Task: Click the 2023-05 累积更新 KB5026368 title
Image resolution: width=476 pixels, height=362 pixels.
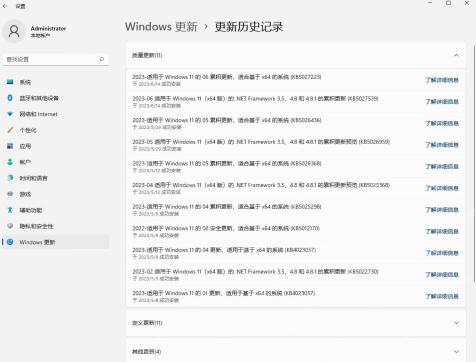Action: tap(227, 163)
